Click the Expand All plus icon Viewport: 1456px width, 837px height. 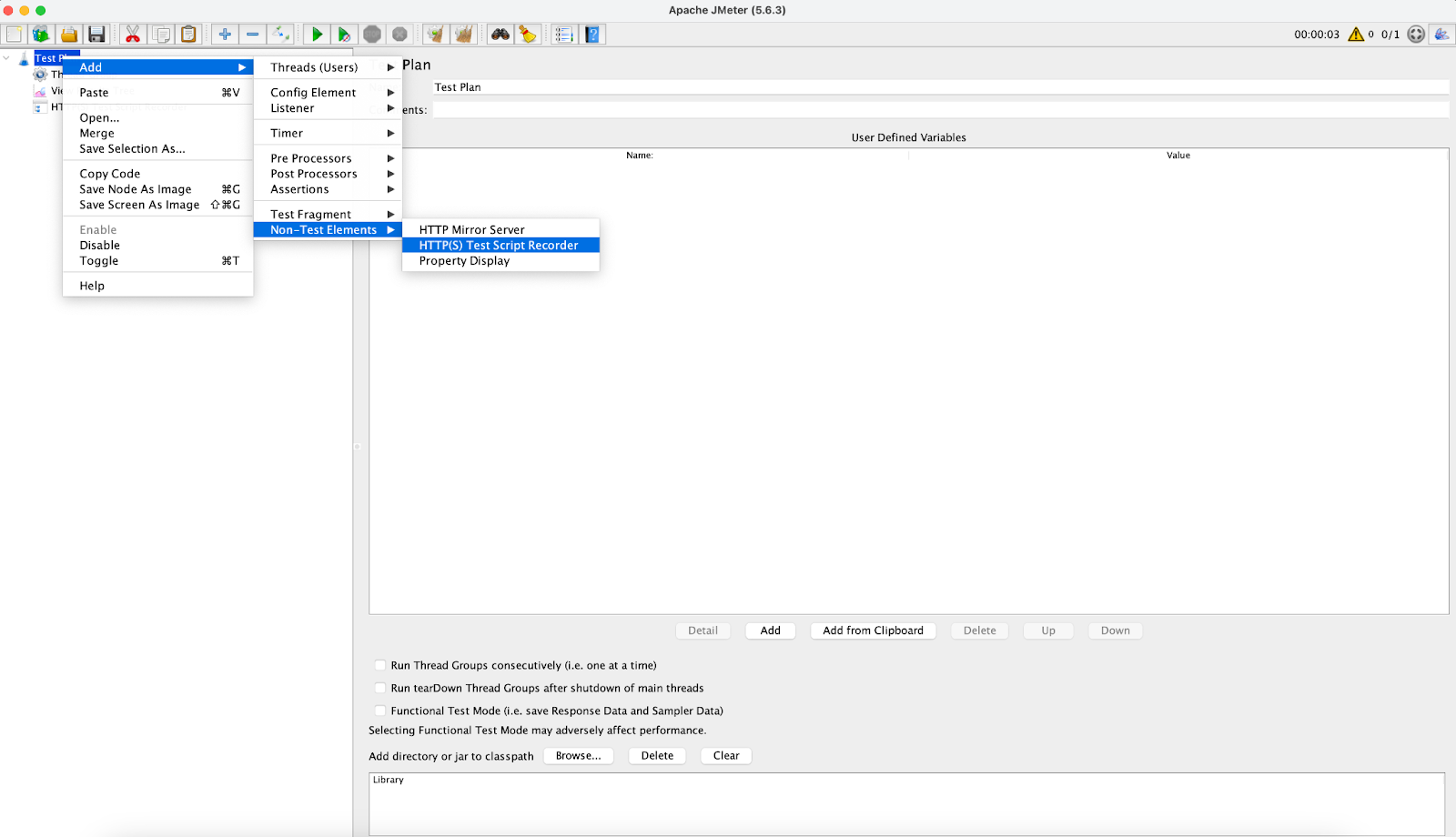[225, 35]
